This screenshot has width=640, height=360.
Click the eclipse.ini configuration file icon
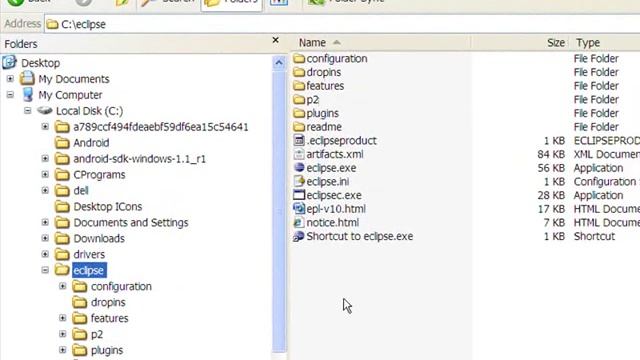tap(299, 181)
